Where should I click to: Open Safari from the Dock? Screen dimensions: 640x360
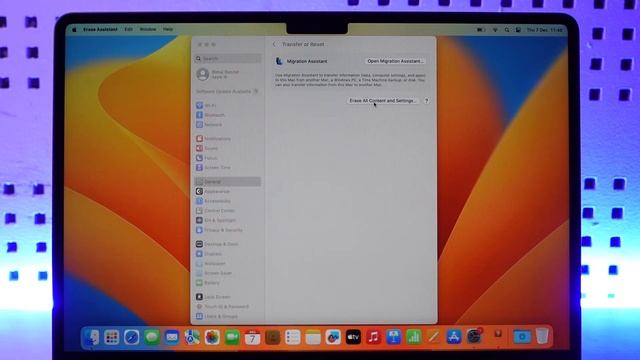click(x=131, y=338)
